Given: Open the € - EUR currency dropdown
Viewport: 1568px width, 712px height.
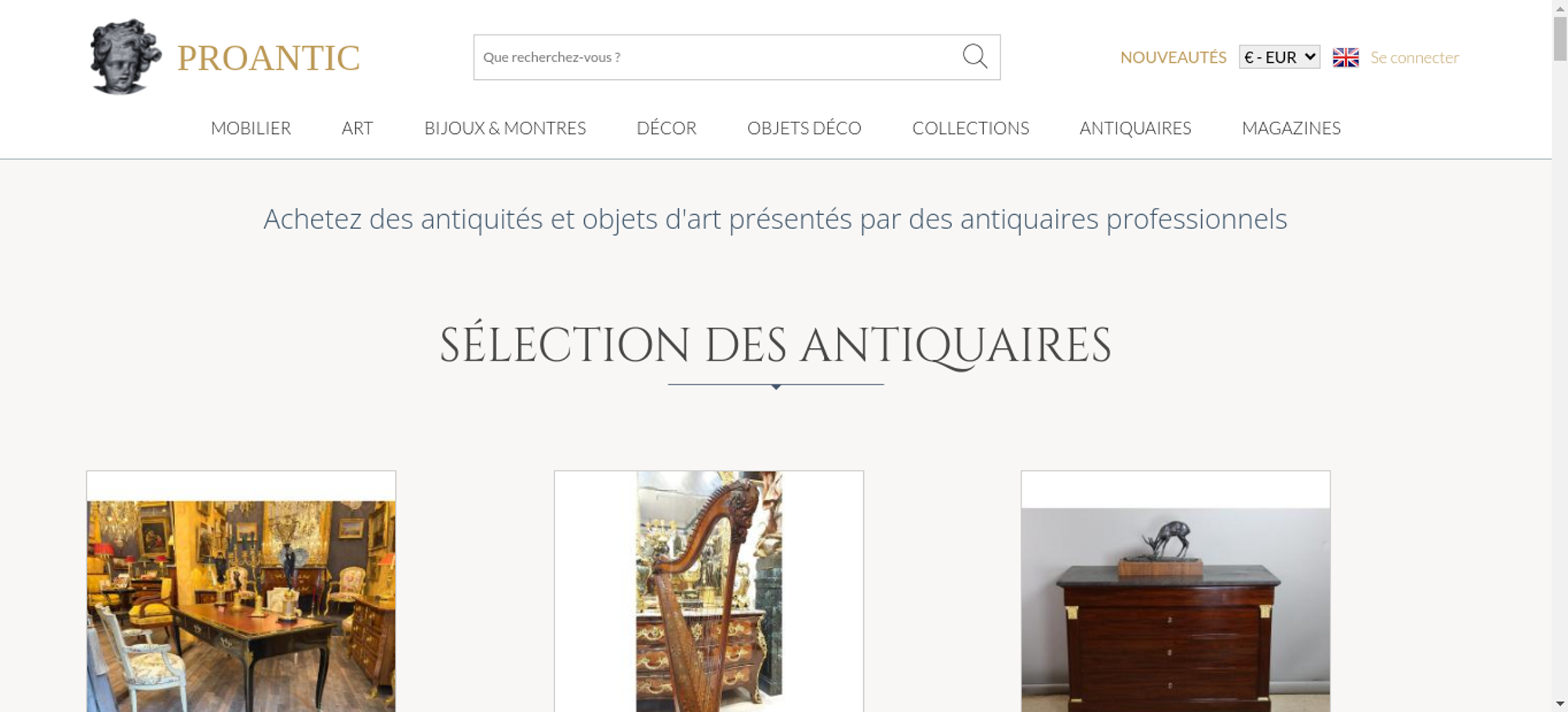Looking at the screenshot, I should (1279, 57).
